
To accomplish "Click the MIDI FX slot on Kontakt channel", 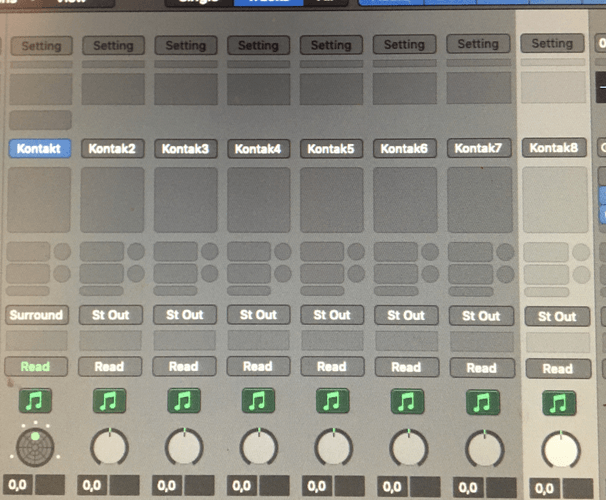I will click(x=41, y=120).
